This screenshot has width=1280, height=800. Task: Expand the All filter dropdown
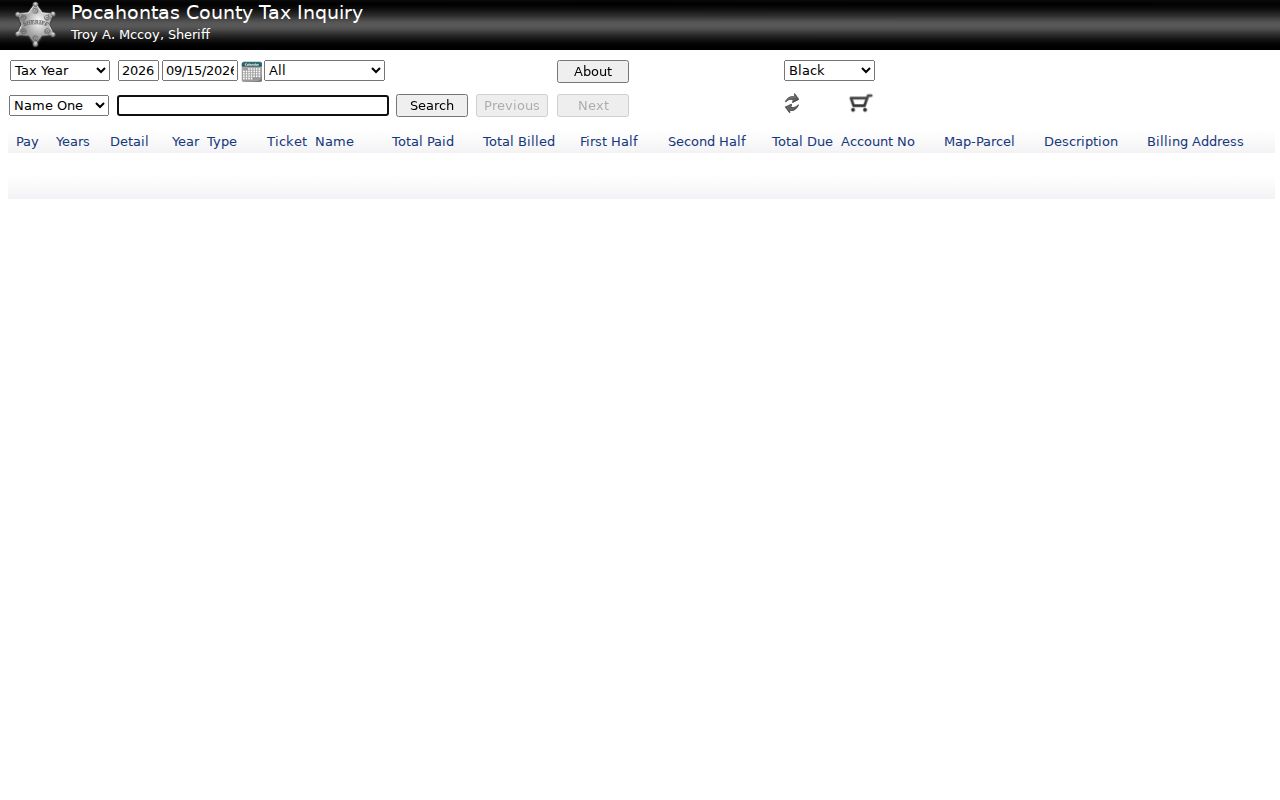coord(324,70)
